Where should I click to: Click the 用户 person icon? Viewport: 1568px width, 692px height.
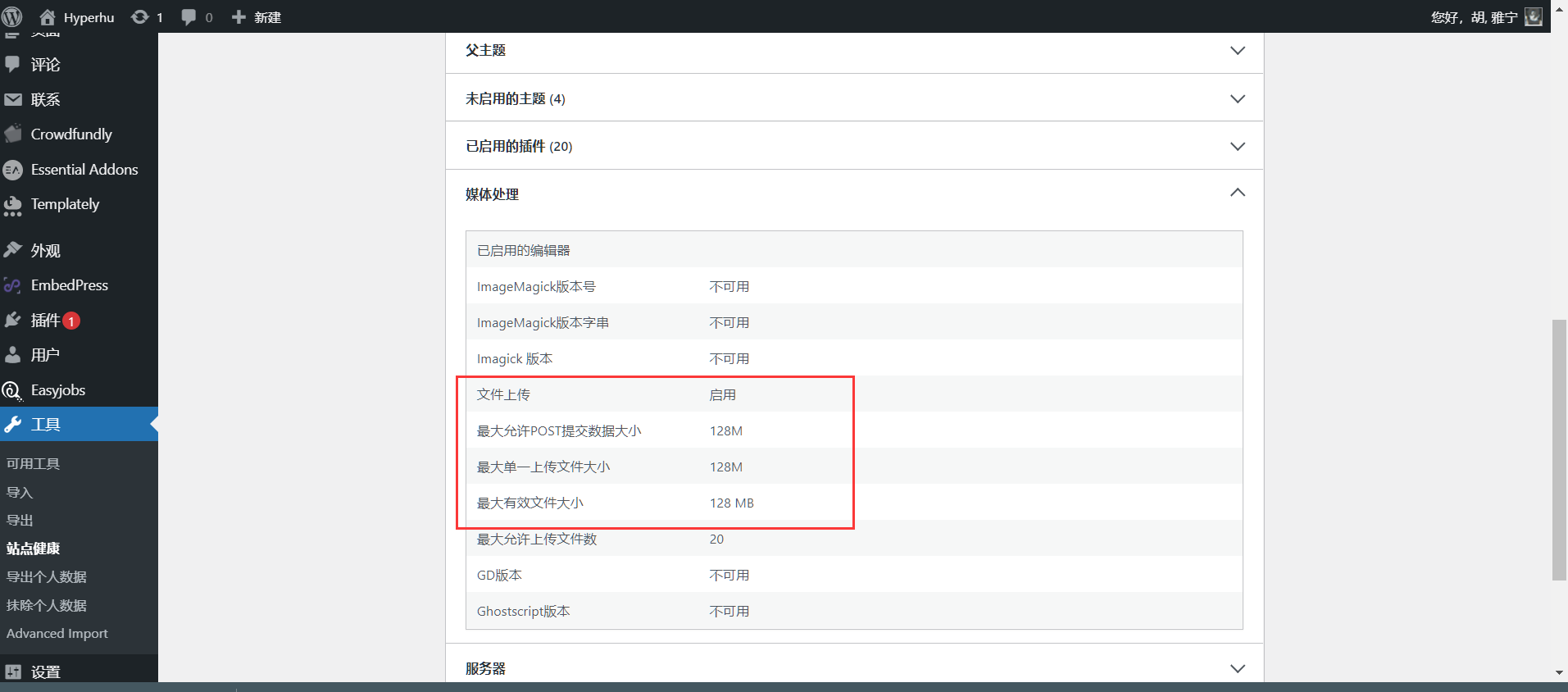(x=12, y=355)
